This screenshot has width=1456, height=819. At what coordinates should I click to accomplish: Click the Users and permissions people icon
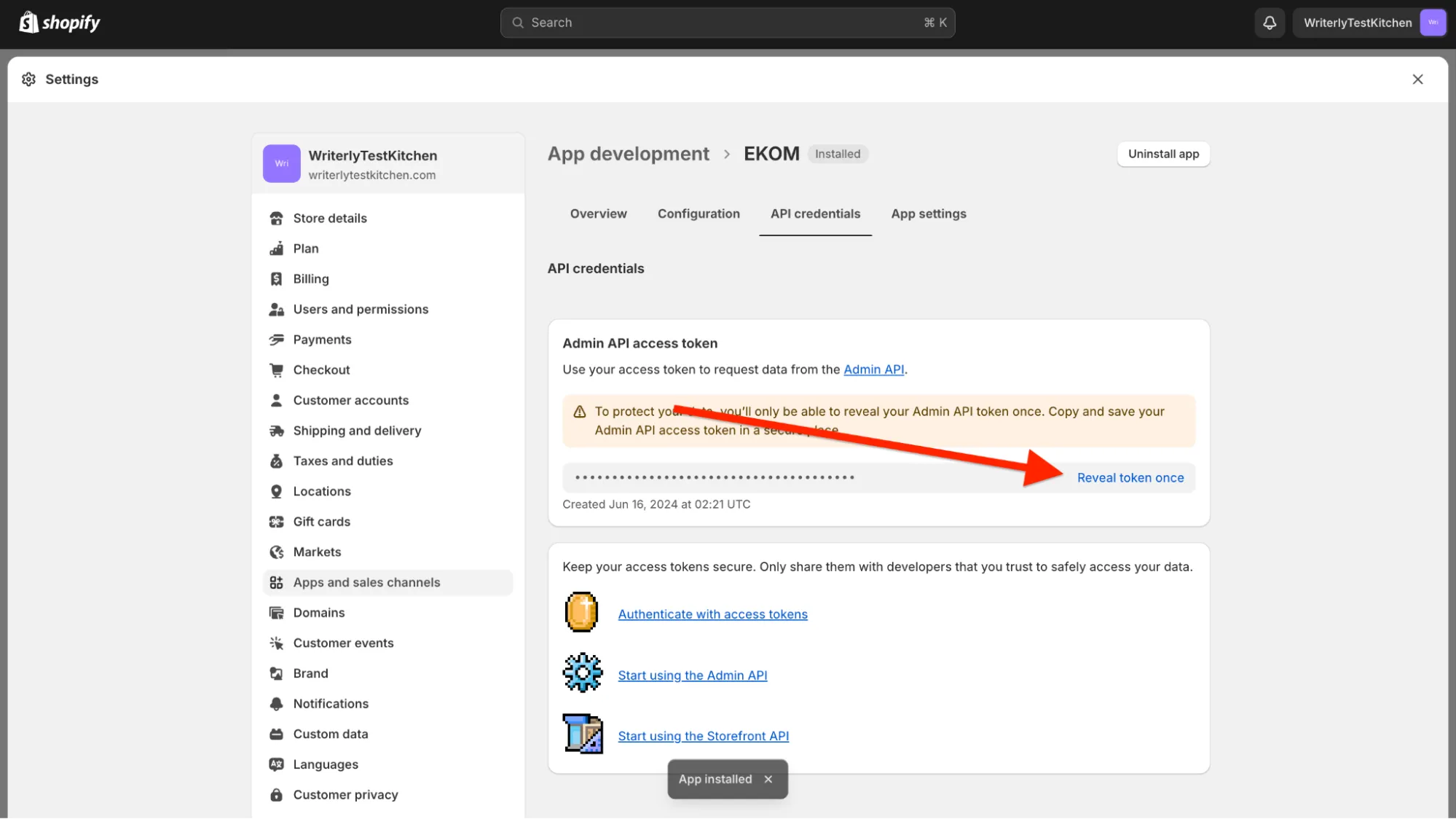point(276,310)
